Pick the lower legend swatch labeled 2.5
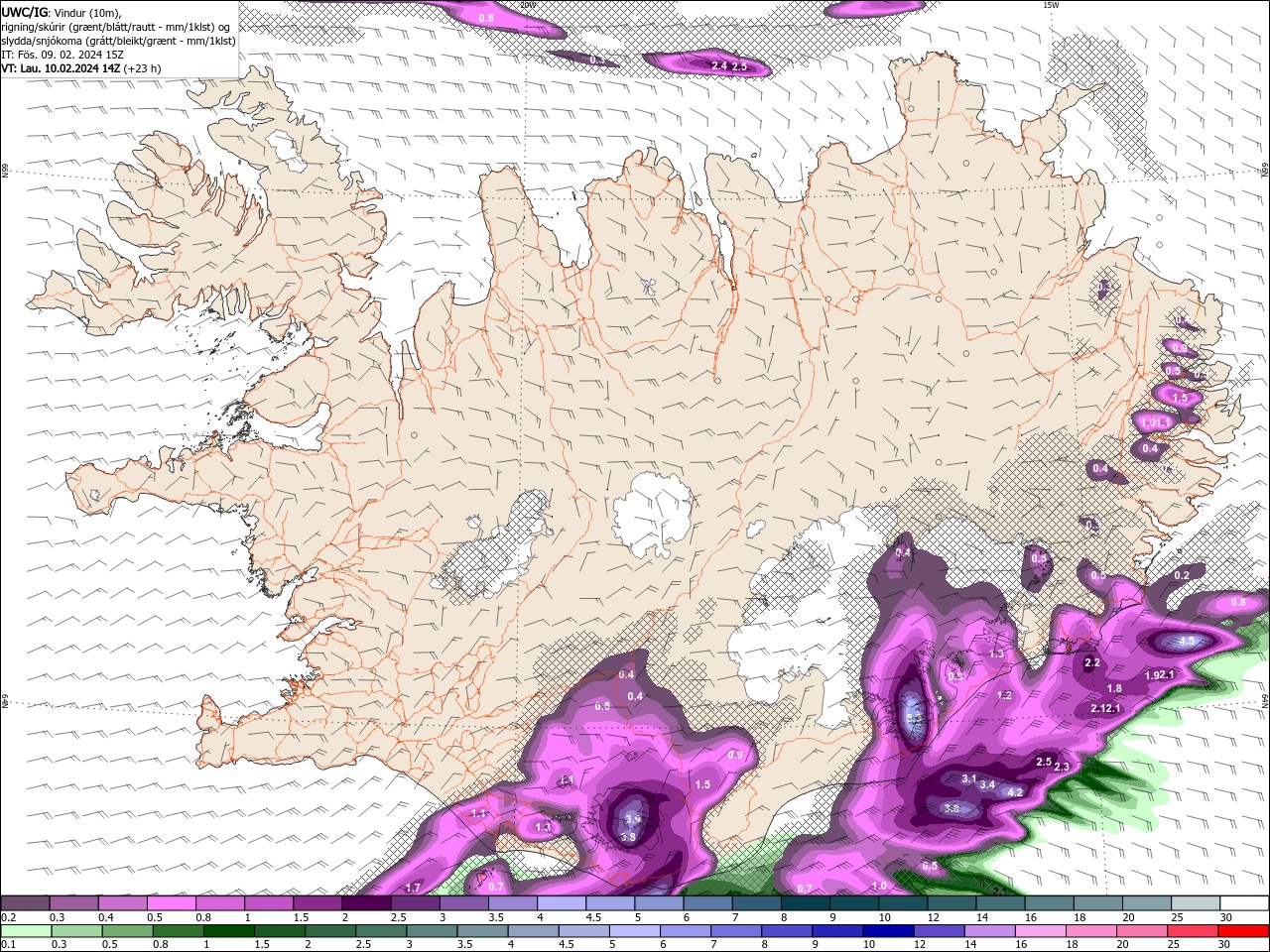 point(380,931)
